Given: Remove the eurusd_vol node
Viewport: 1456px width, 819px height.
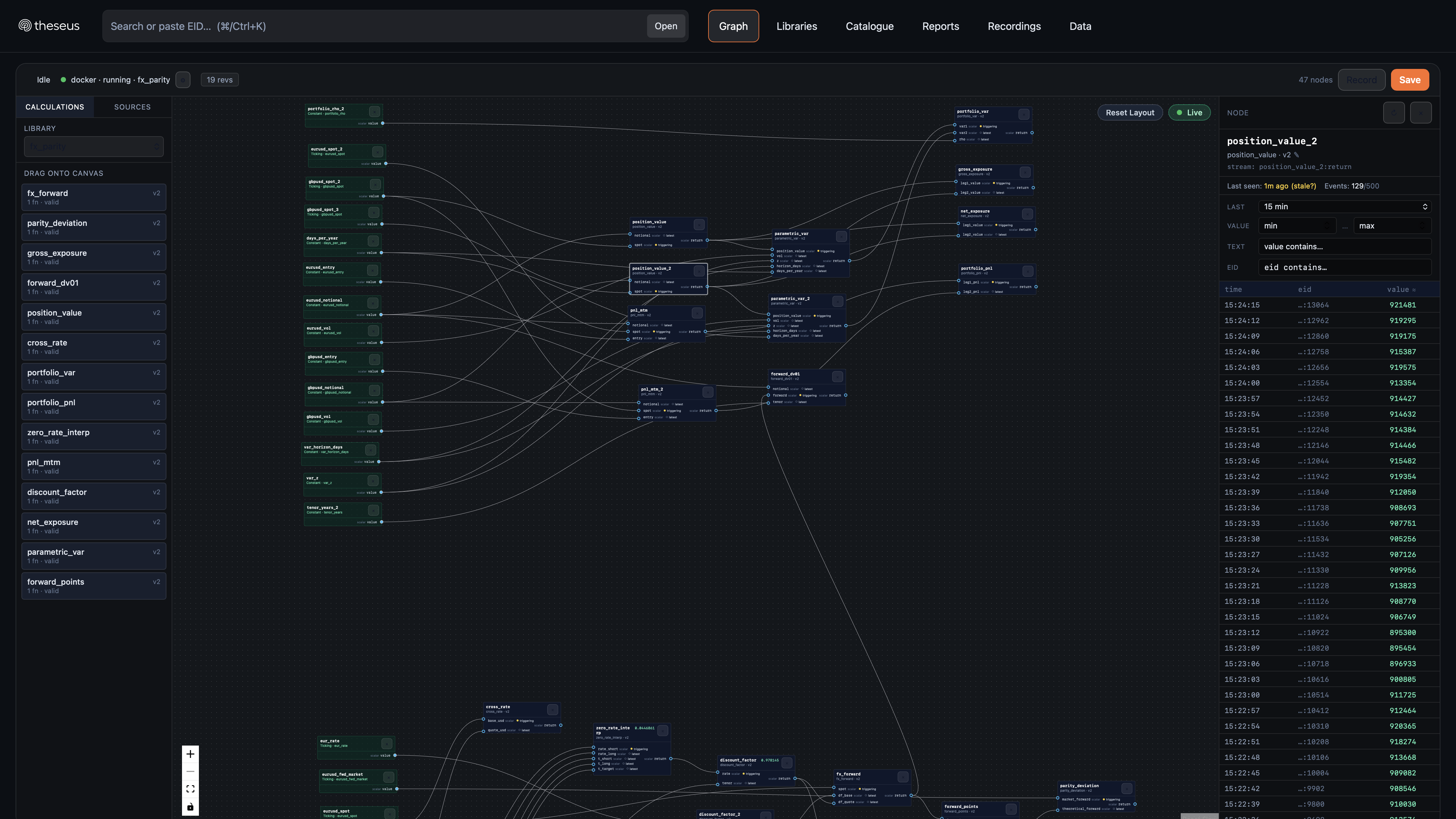Looking at the screenshot, I should pyautogui.click(x=374, y=331).
